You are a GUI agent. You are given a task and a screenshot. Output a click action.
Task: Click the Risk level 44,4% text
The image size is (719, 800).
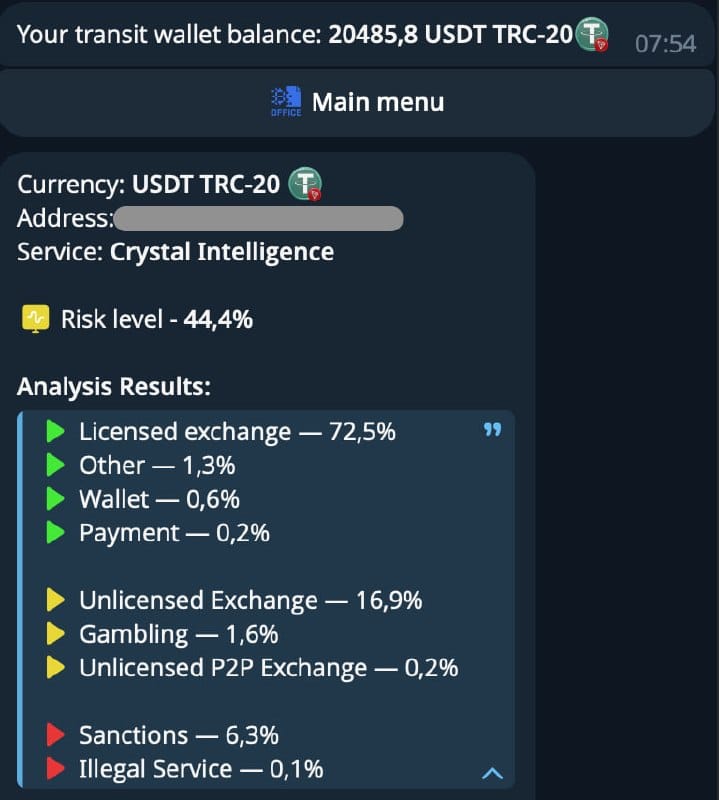[157, 319]
